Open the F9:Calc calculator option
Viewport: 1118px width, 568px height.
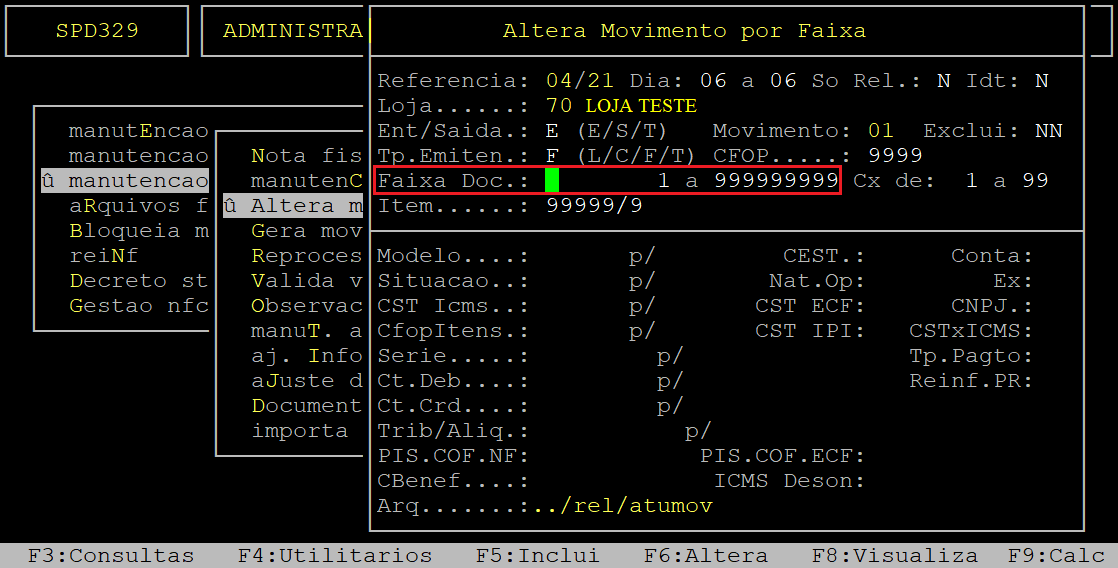coord(1055,556)
